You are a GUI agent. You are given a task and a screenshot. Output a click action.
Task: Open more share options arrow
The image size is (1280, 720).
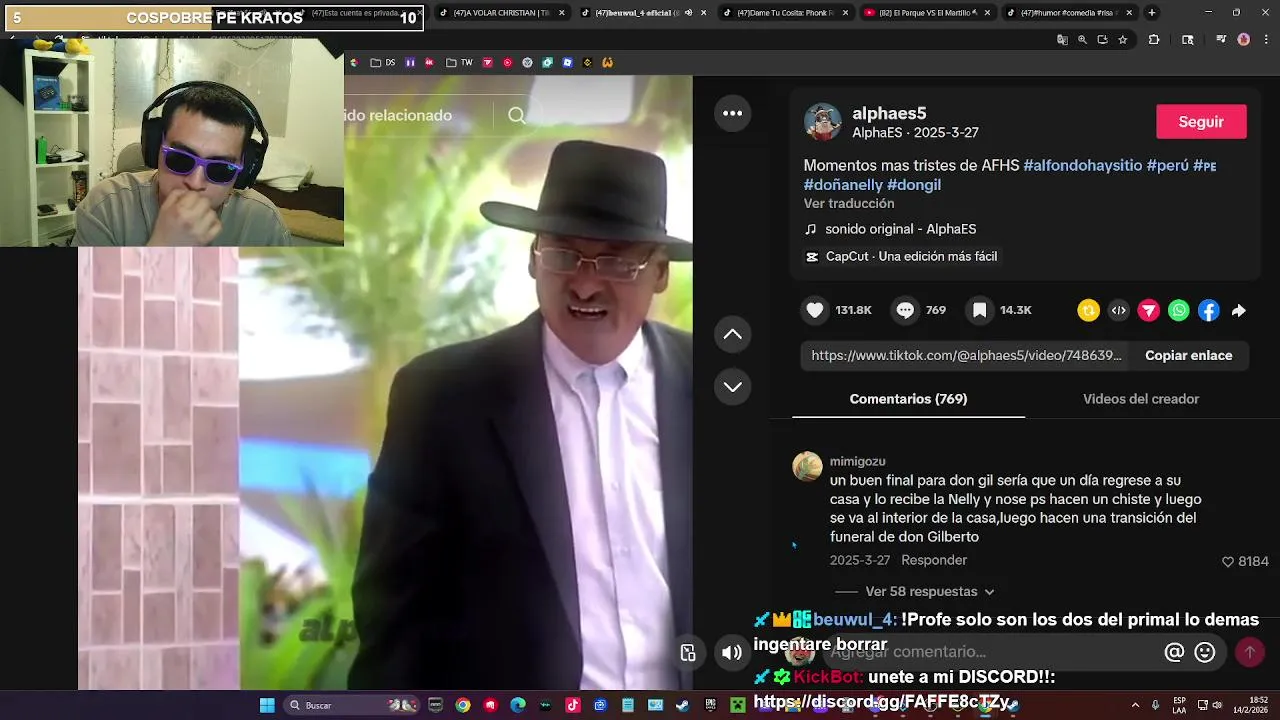1238,311
